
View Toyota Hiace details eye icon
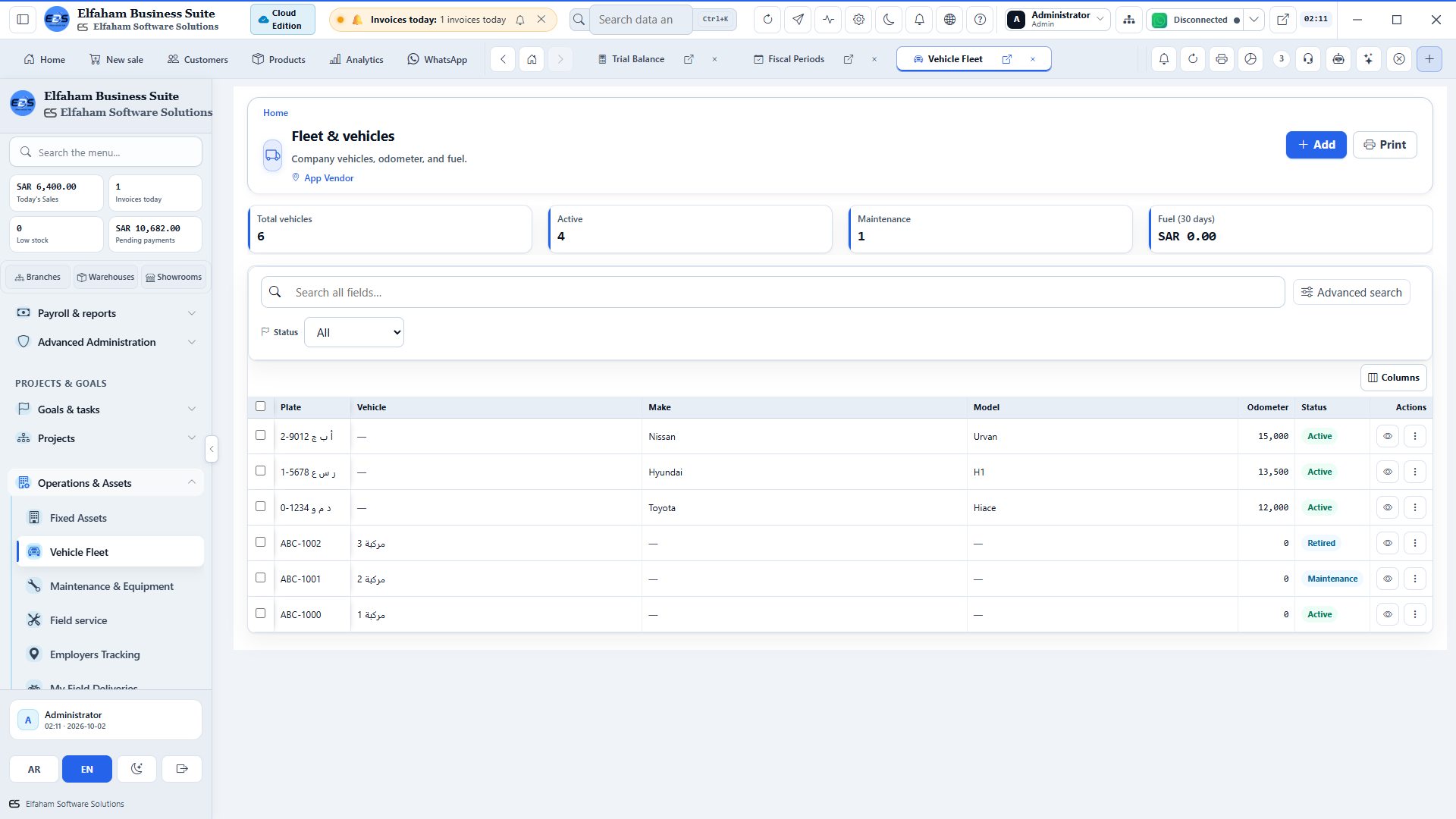pyautogui.click(x=1387, y=507)
